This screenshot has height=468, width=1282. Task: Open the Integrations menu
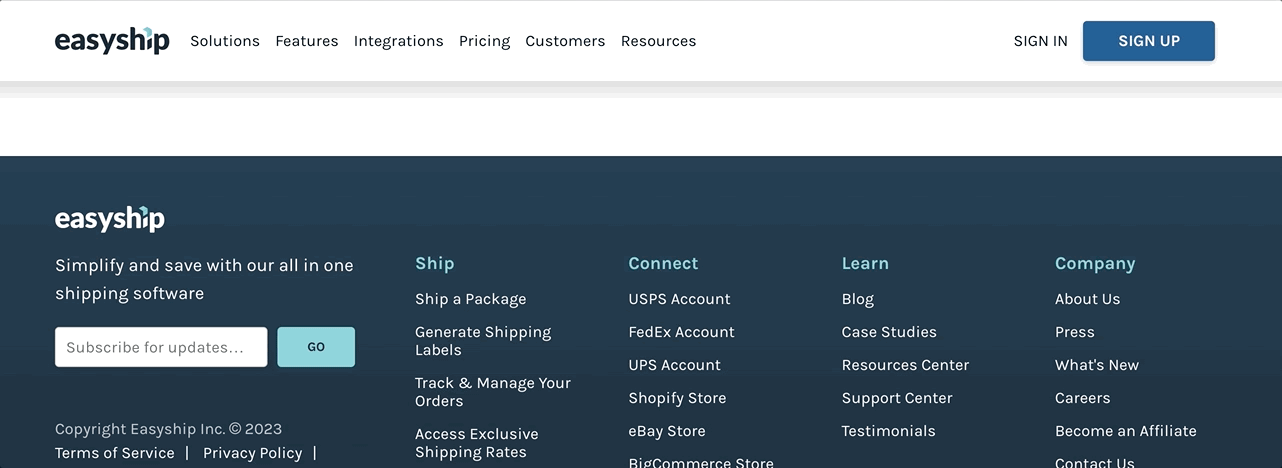[398, 41]
